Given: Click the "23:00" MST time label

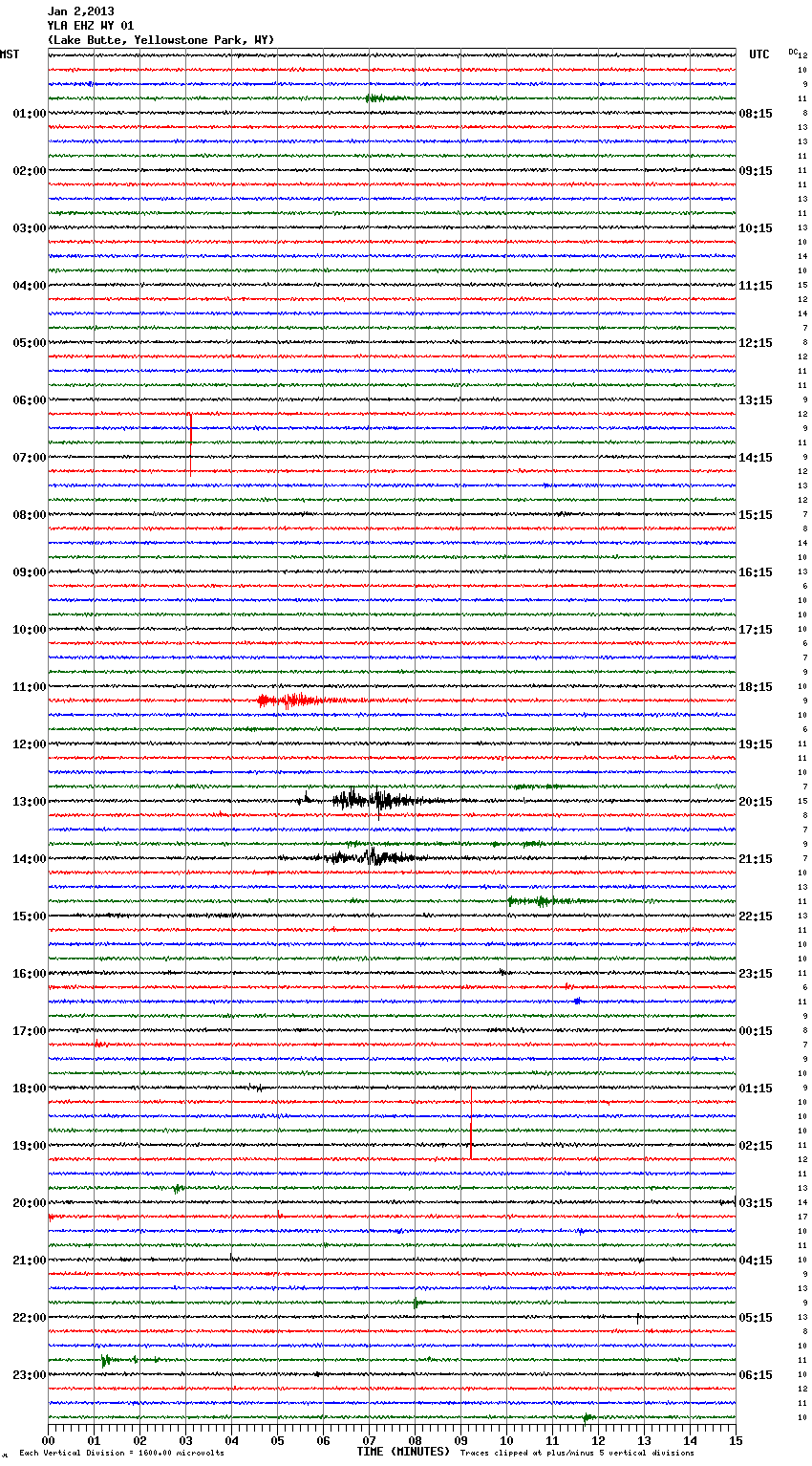Looking at the screenshot, I should click(x=30, y=1375).
